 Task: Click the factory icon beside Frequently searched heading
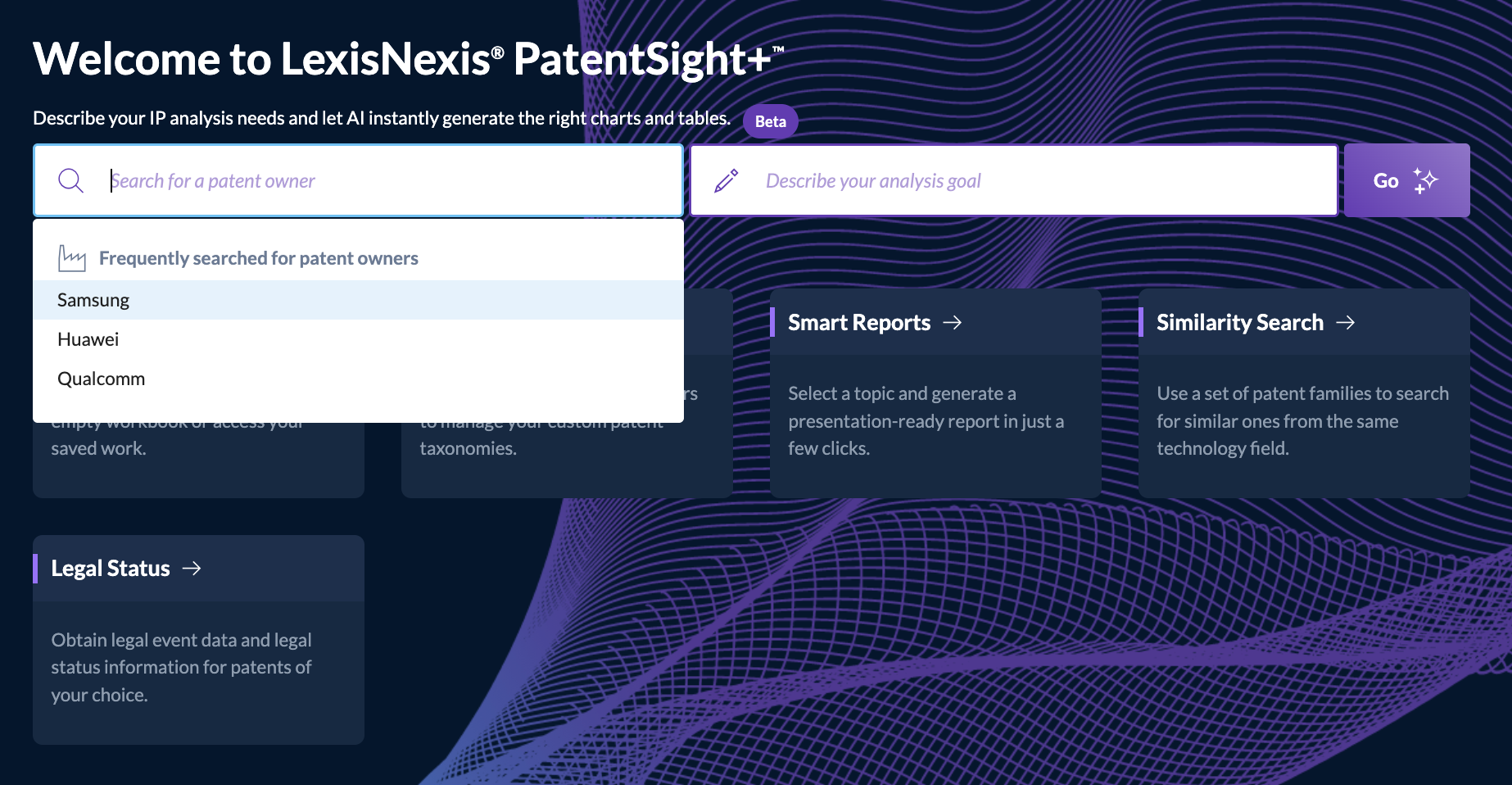pyautogui.click(x=72, y=258)
